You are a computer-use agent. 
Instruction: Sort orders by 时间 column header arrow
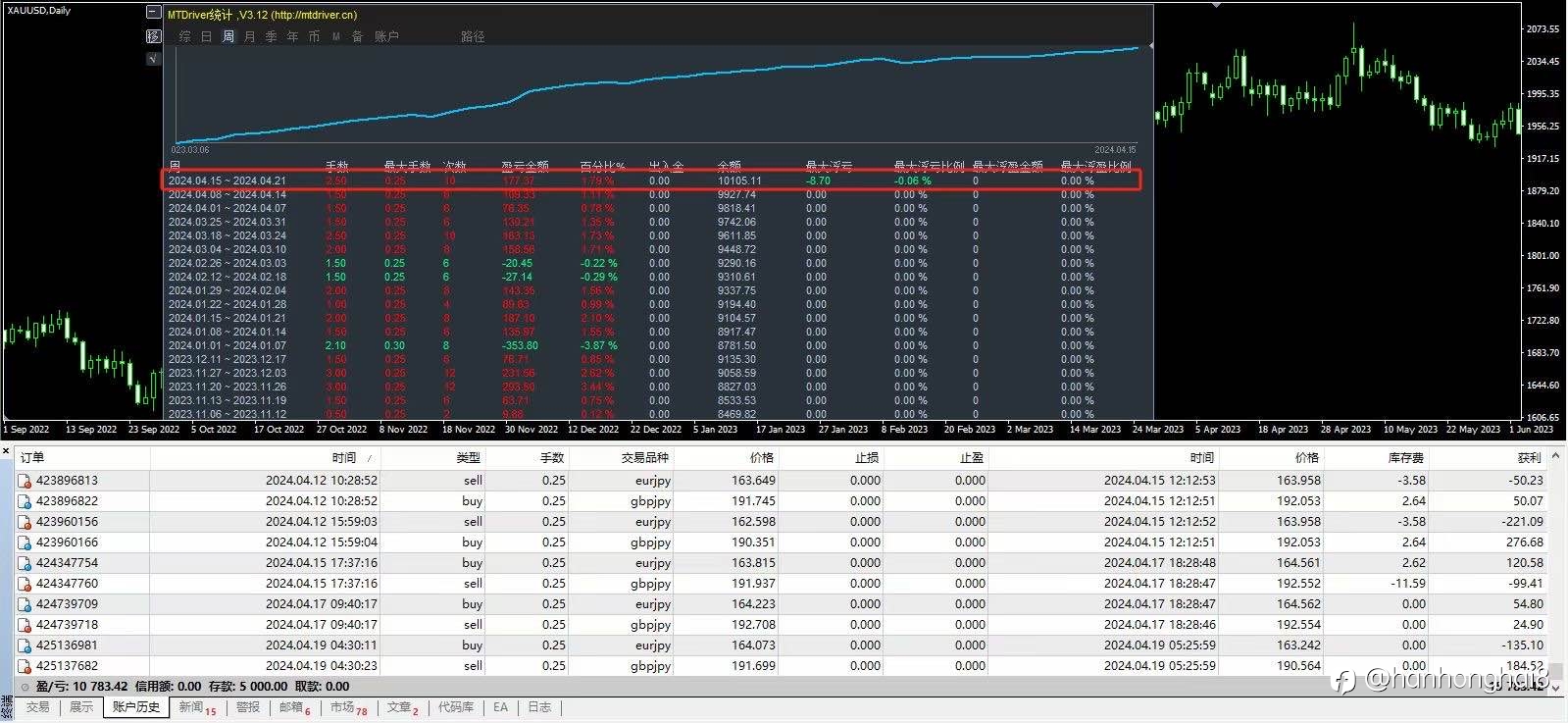pos(369,458)
